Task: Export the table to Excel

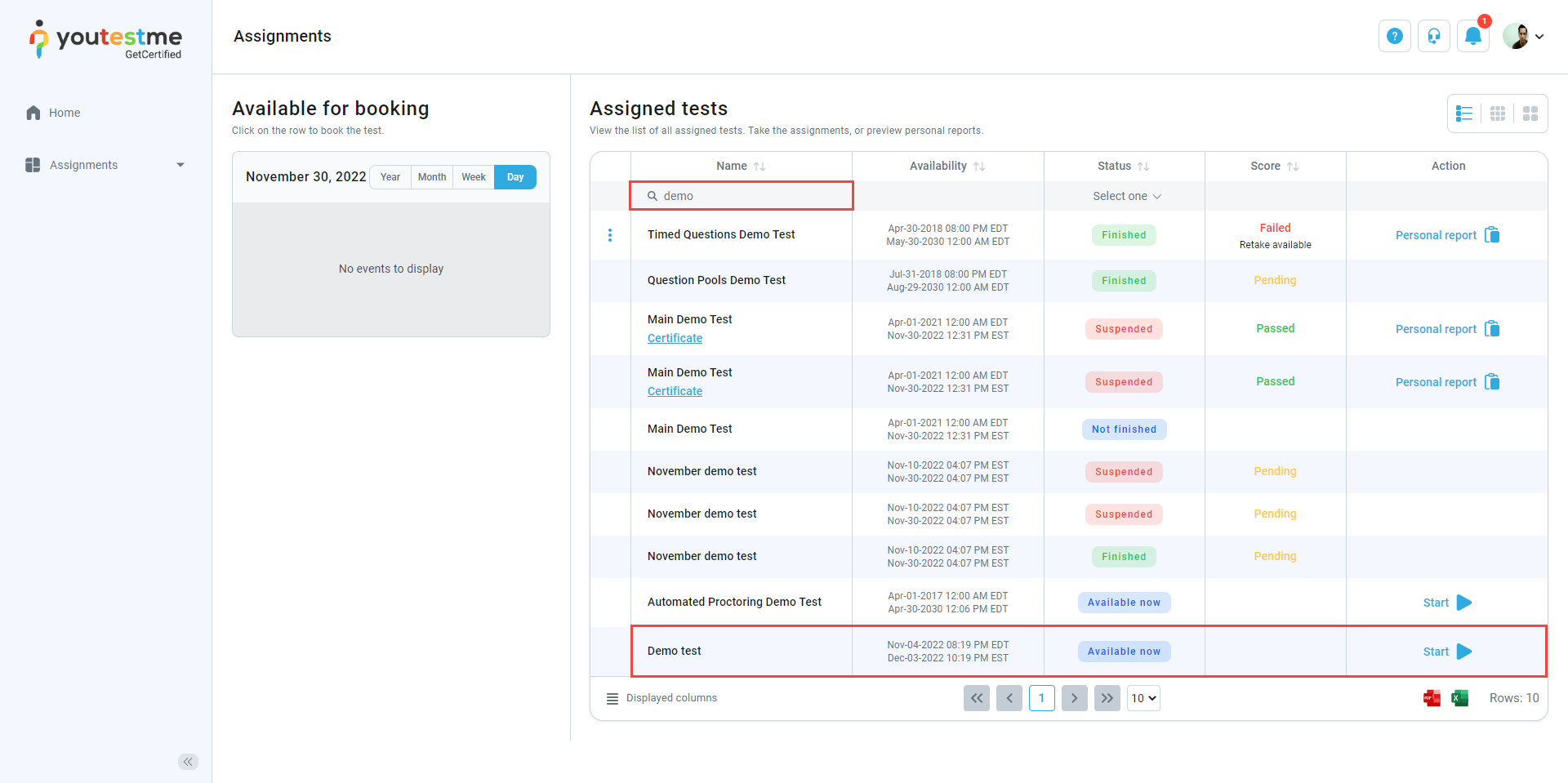Action: 1459,698
